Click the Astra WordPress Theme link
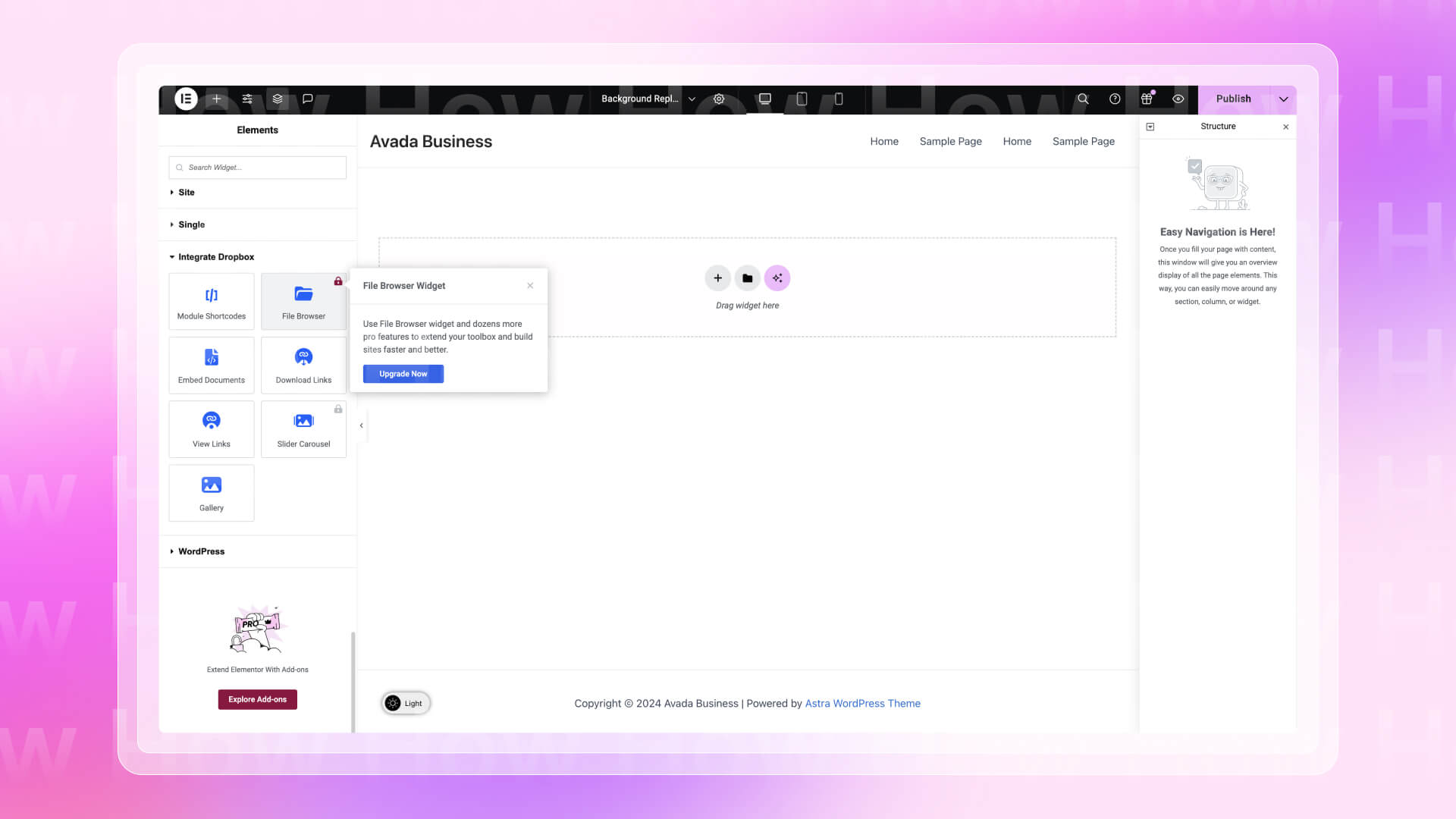Image resolution: width=1456 pixels, height=819 pixels. pos(863,703)
